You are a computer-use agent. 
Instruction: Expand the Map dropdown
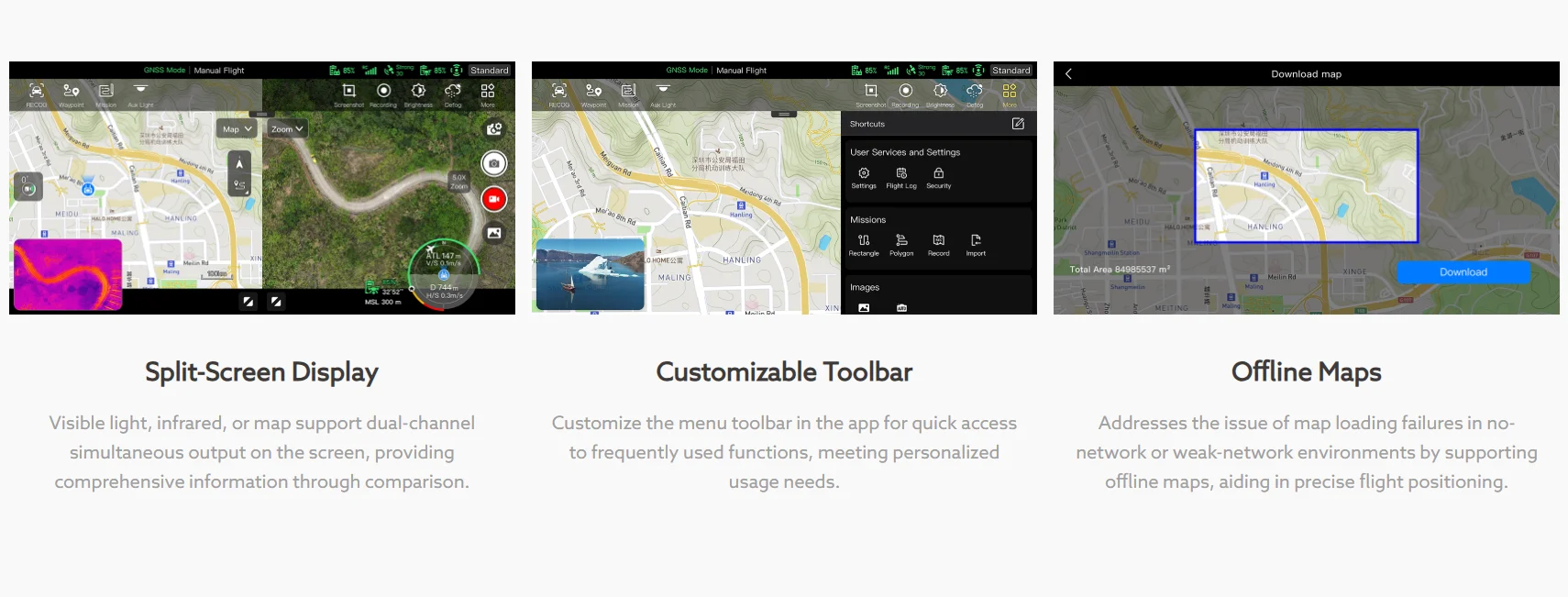(237, 129)
